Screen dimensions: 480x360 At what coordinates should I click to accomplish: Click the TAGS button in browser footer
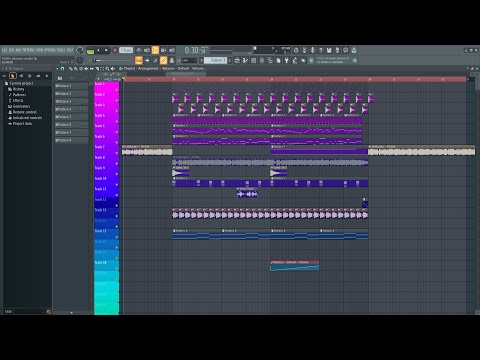point(8,311)
